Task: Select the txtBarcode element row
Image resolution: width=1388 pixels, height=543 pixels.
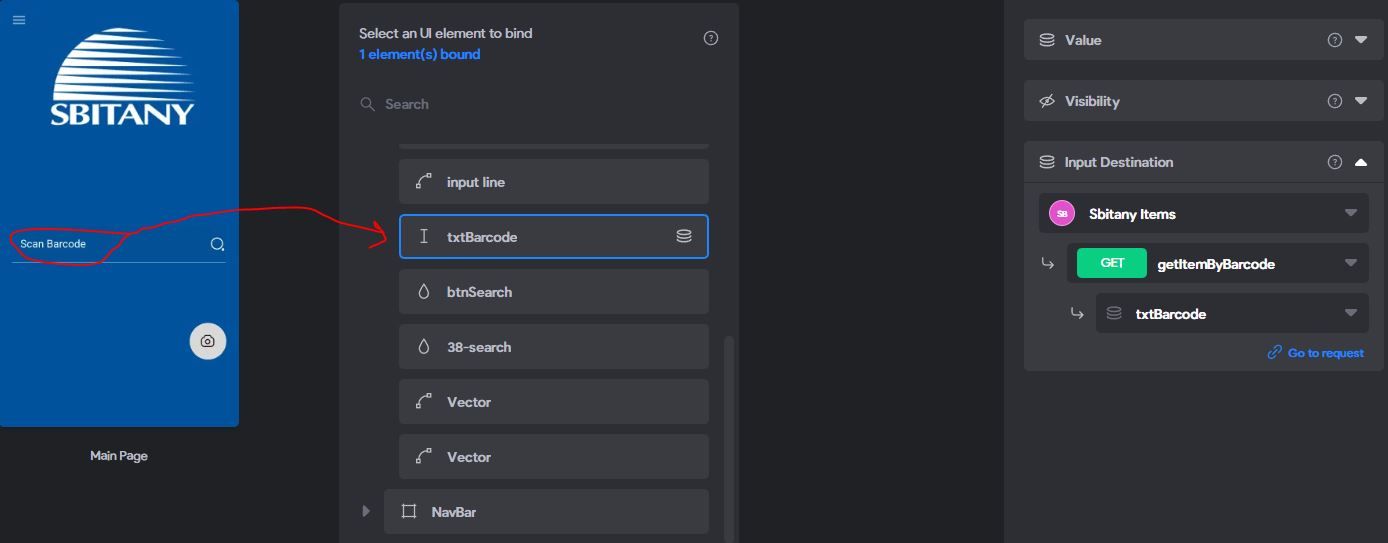Action: point(554,237)
